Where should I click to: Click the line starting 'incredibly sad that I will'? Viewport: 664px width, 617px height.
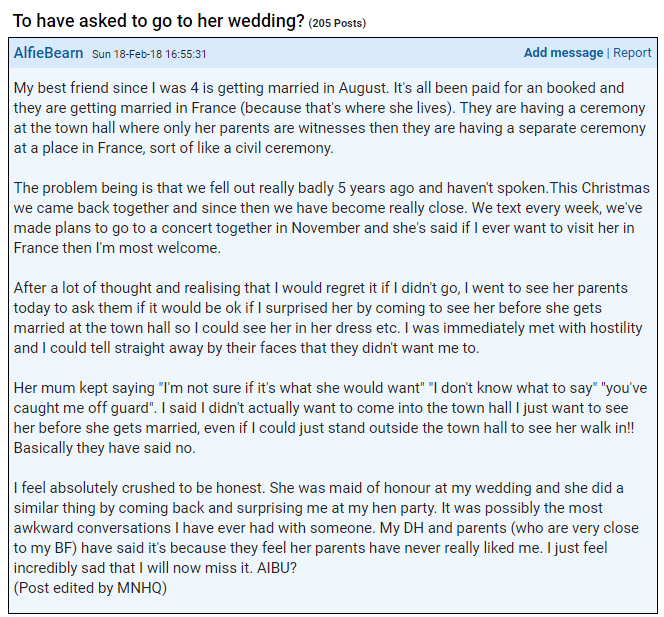click(155, 567)
